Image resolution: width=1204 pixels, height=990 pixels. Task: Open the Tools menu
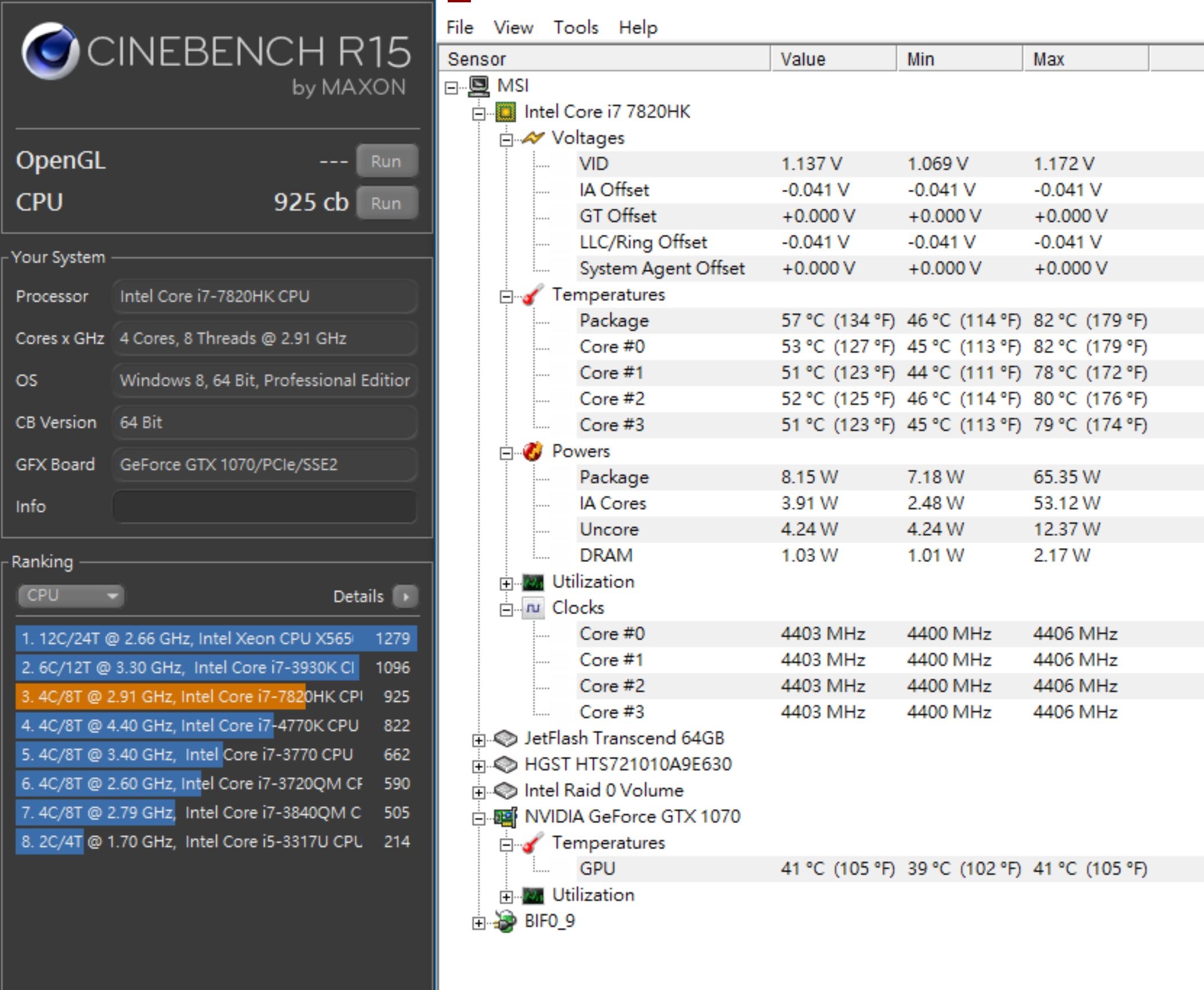tap(575, 27)
